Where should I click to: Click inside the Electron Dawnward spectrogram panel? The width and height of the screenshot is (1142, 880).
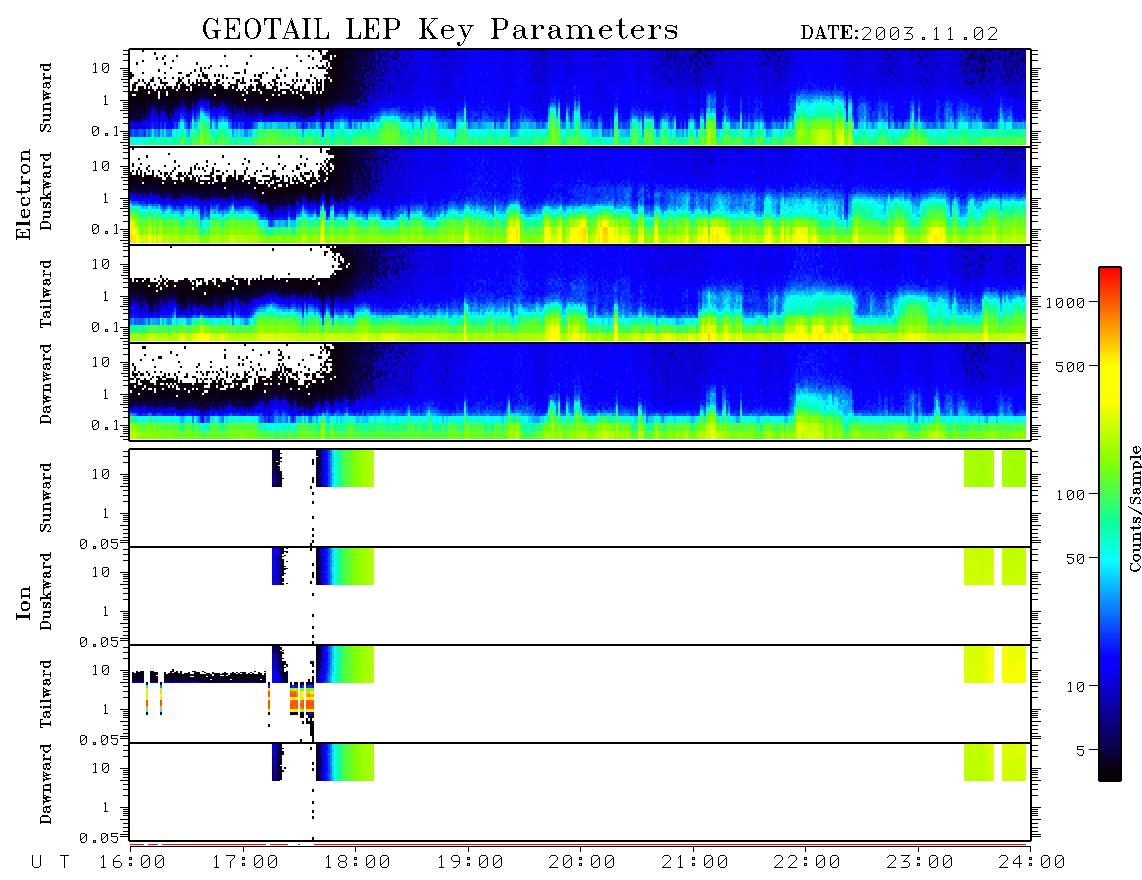tap(578, 391)
